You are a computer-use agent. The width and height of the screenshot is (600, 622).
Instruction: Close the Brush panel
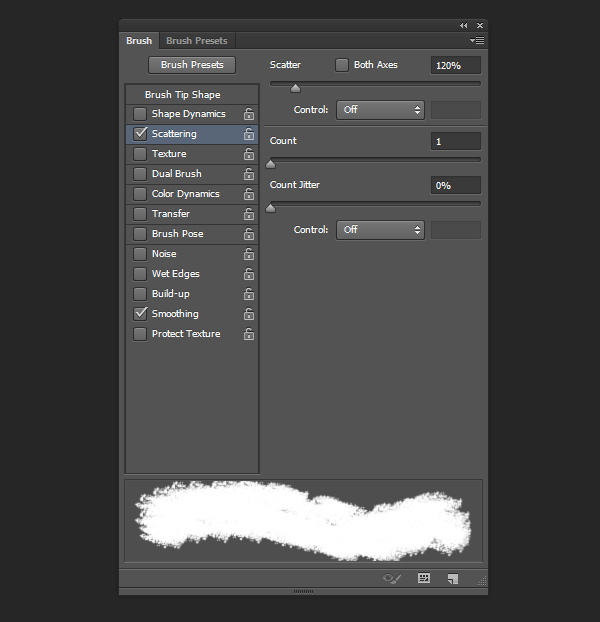coord(480,25)
